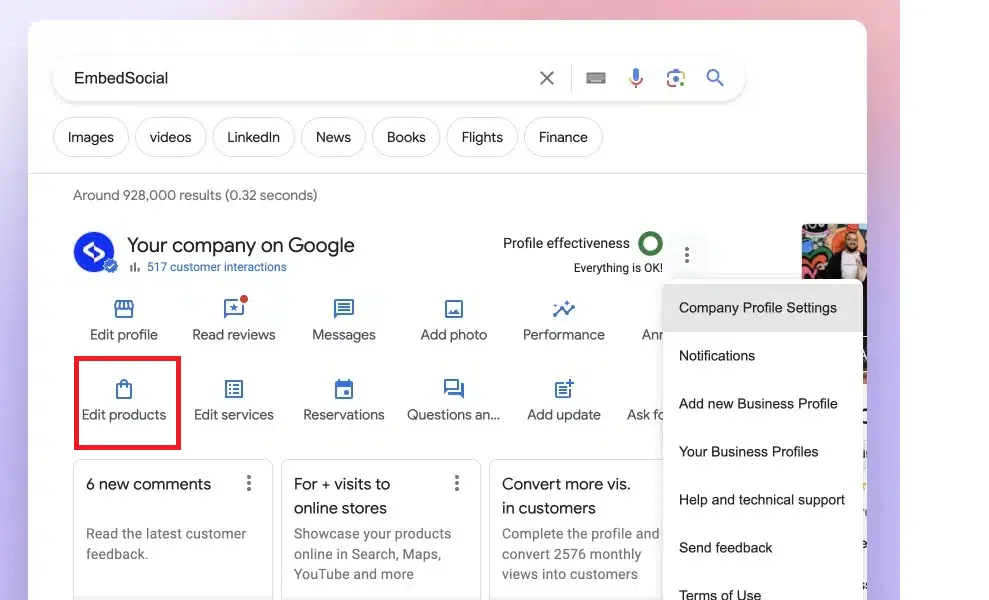Select Notifications in the dropdown menu
This screenshot has width=989, height=600.
(x=763, y=356)
